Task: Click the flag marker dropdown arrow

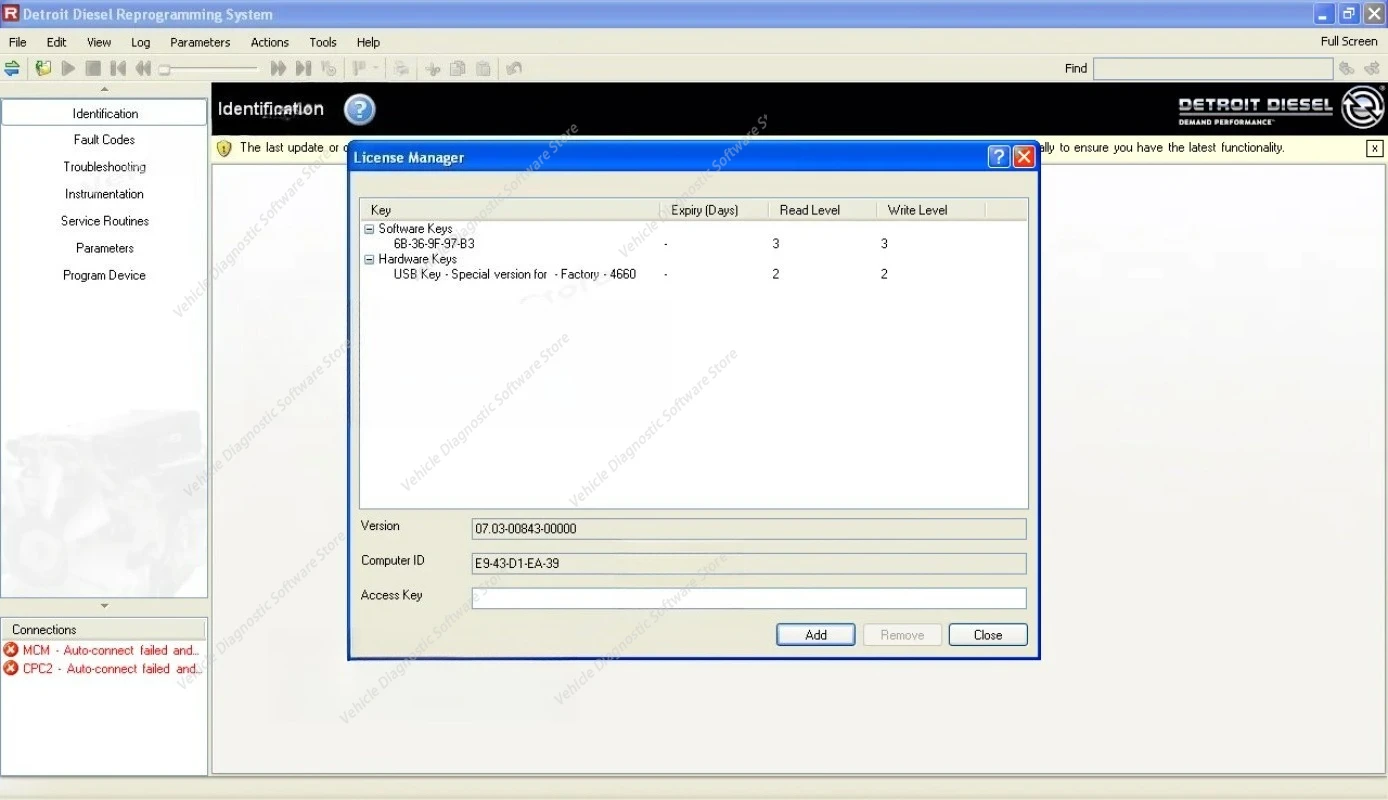Action: tap(376, 68)
